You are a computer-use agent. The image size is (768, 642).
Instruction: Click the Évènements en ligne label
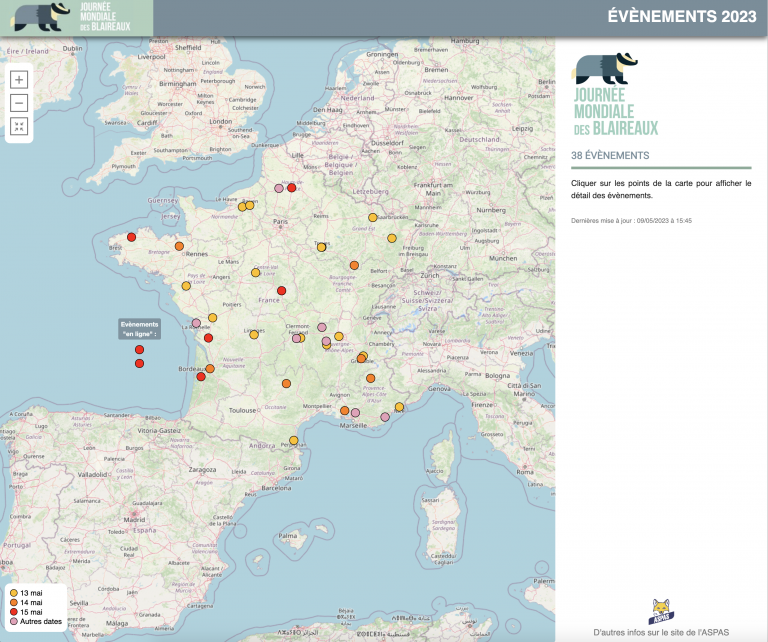[x=139, y=328]
